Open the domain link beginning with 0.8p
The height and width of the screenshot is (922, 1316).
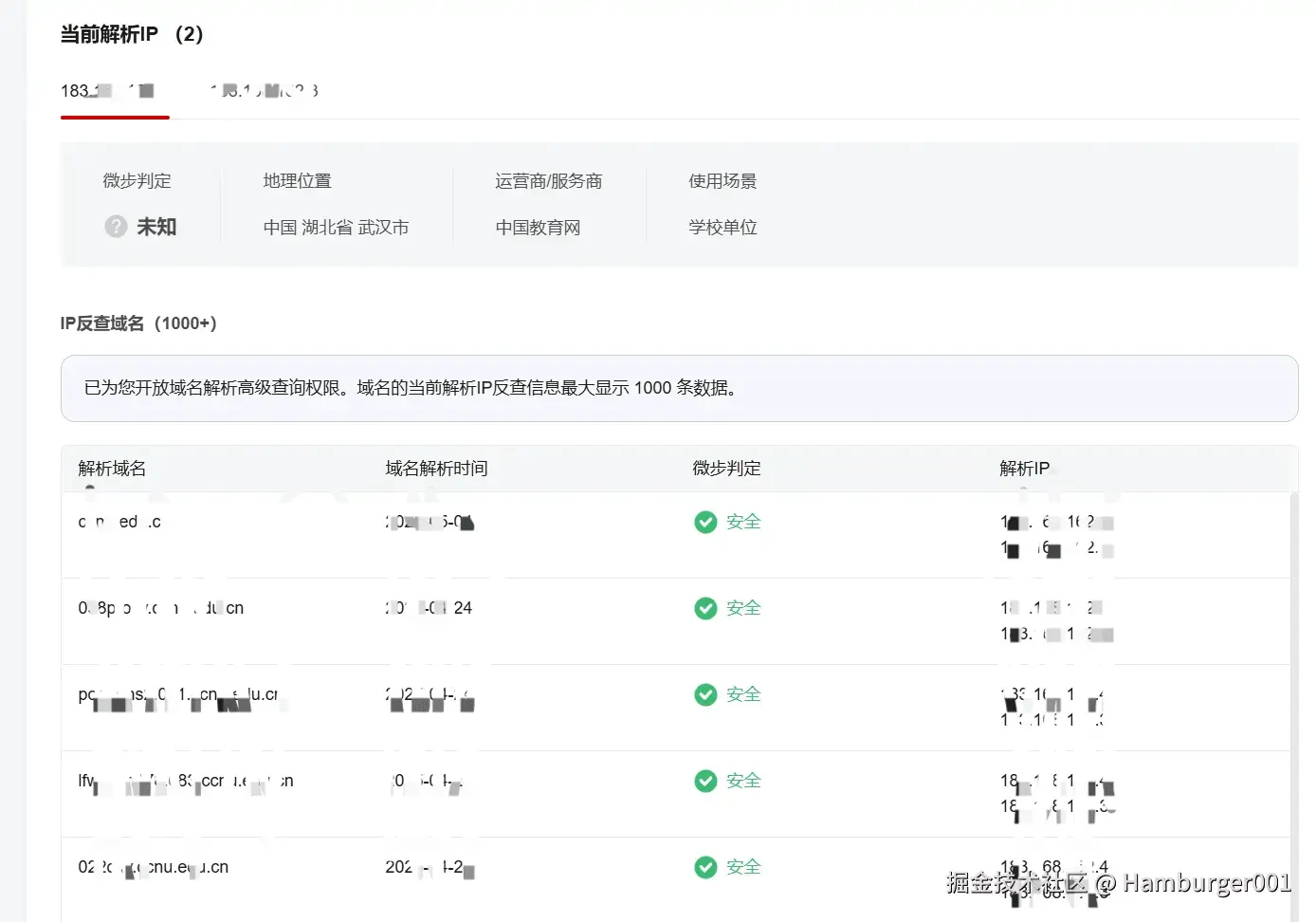pyautogui.click(x=160, y=608)
